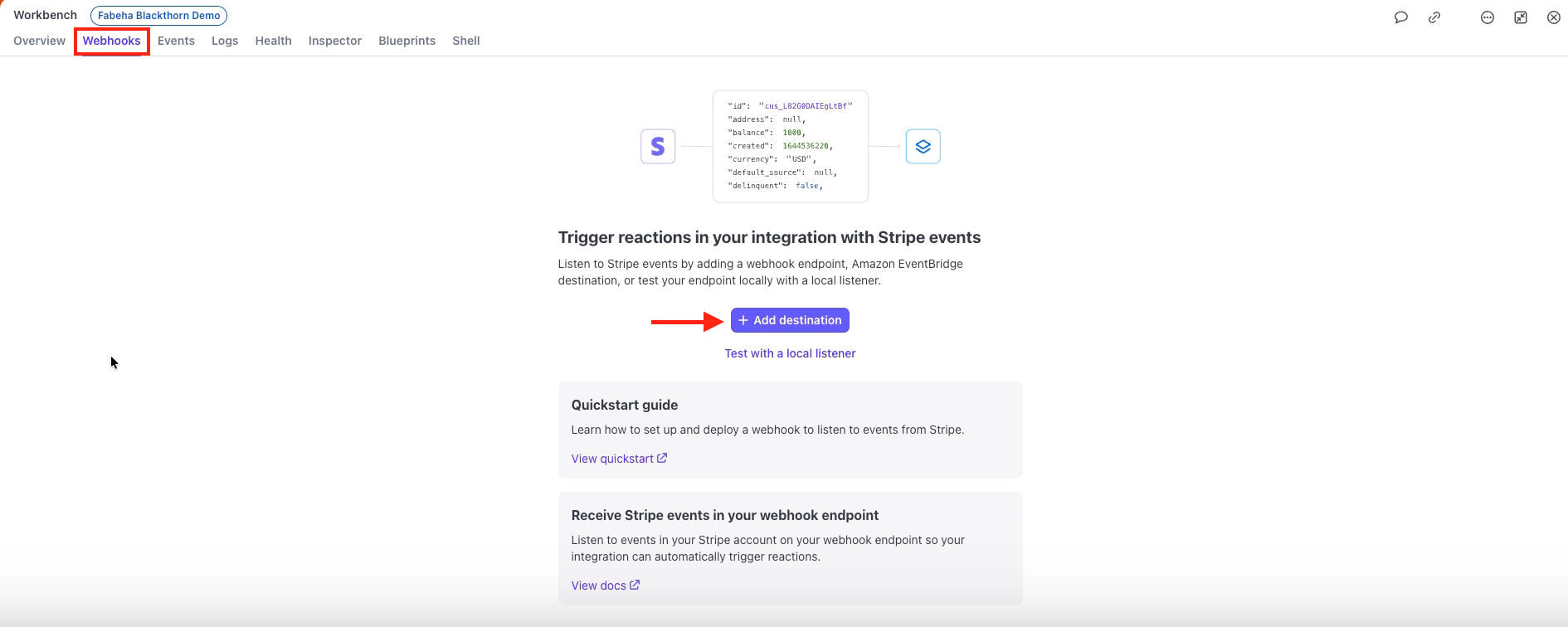Select the Webhooks tab
1568x627 pixels.
[112, 41]
